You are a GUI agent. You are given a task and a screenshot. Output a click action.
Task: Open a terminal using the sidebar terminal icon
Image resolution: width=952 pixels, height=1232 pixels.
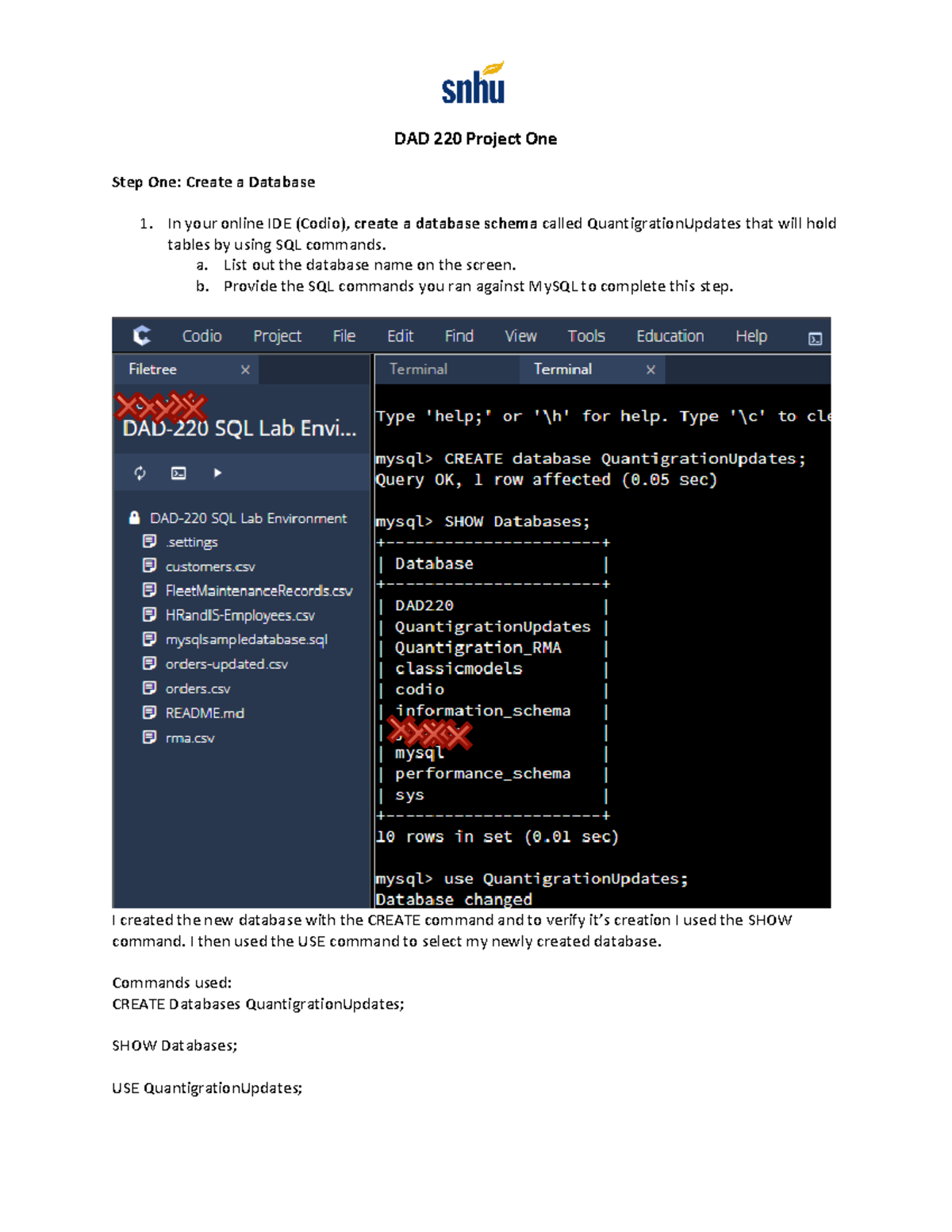[178, 472]
